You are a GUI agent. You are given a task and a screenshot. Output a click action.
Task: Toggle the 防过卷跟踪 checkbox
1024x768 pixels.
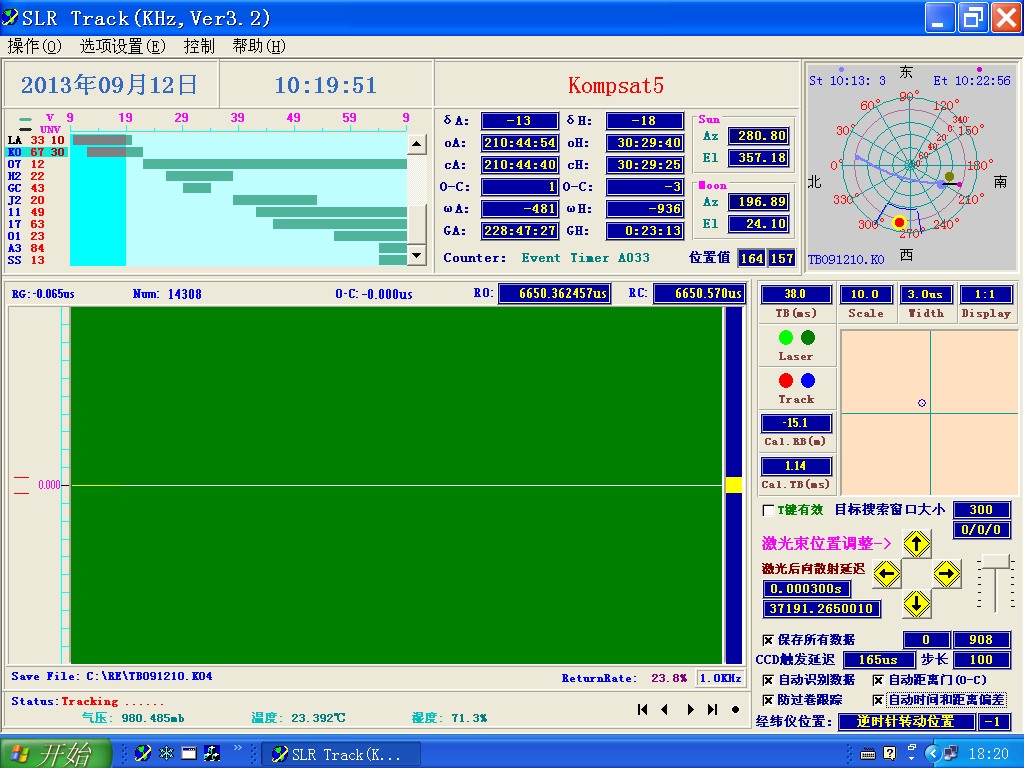point(768,700)
